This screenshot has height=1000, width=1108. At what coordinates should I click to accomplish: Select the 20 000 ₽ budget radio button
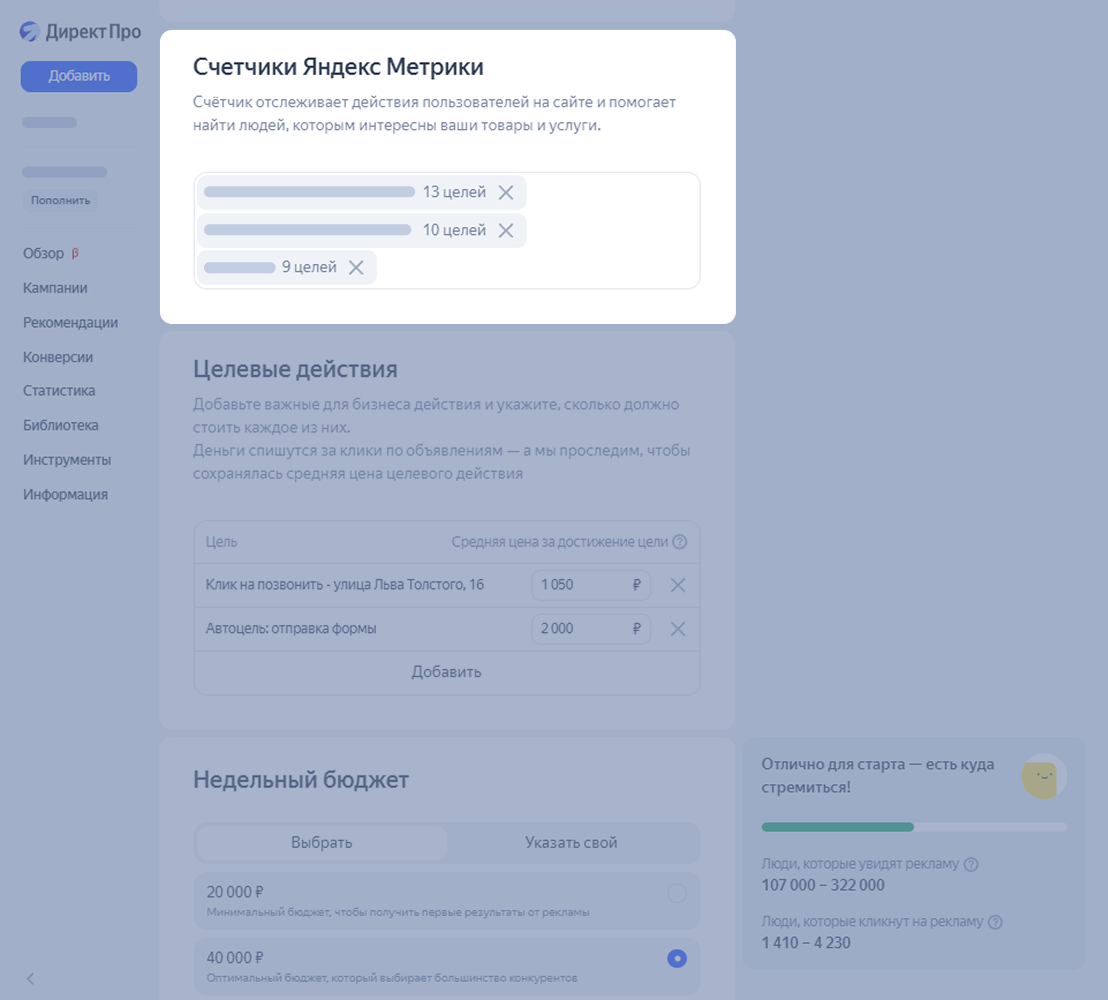(x=677, y=893)
